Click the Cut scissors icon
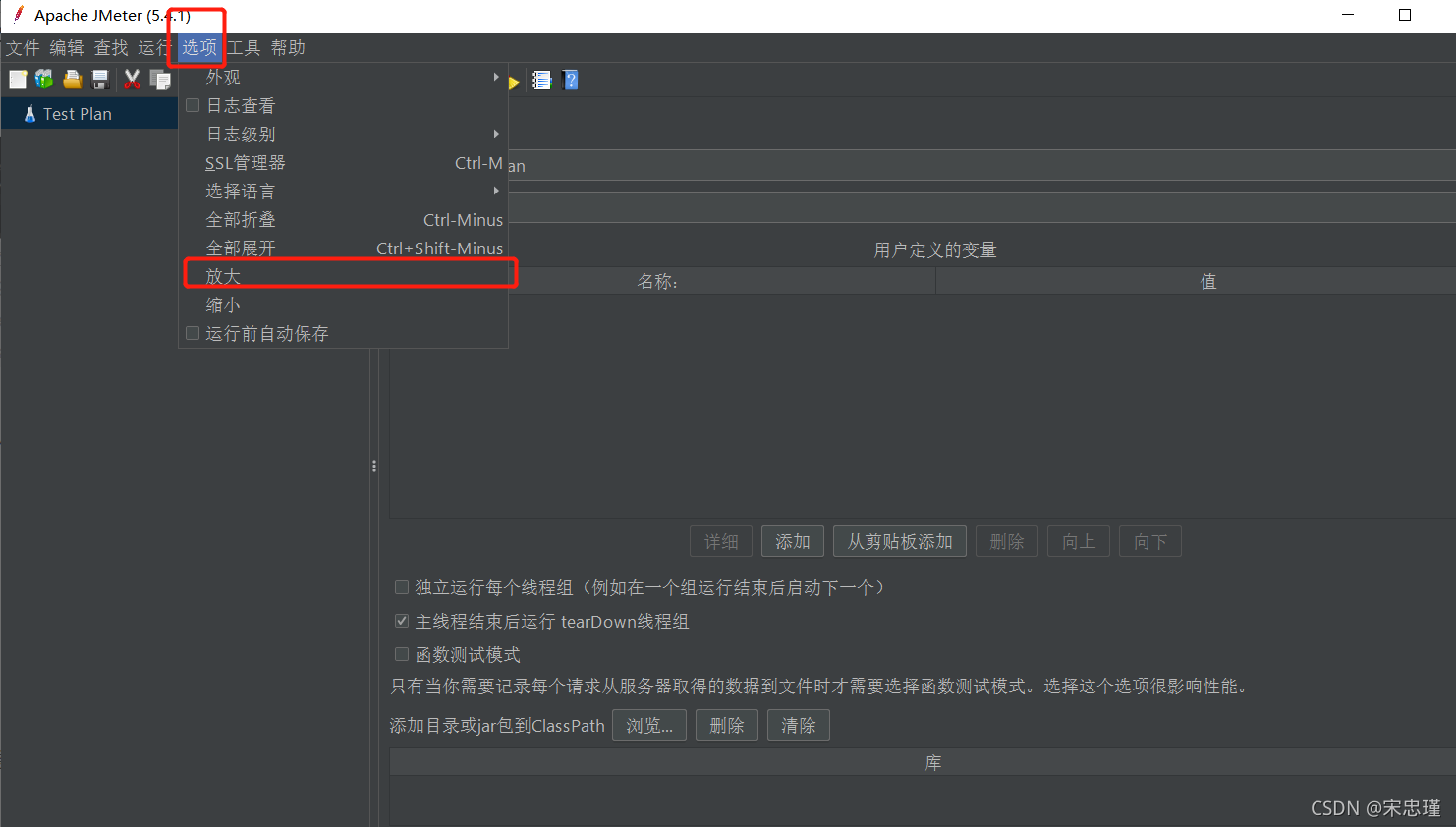The image size is (1456, 827). (133, 80)
